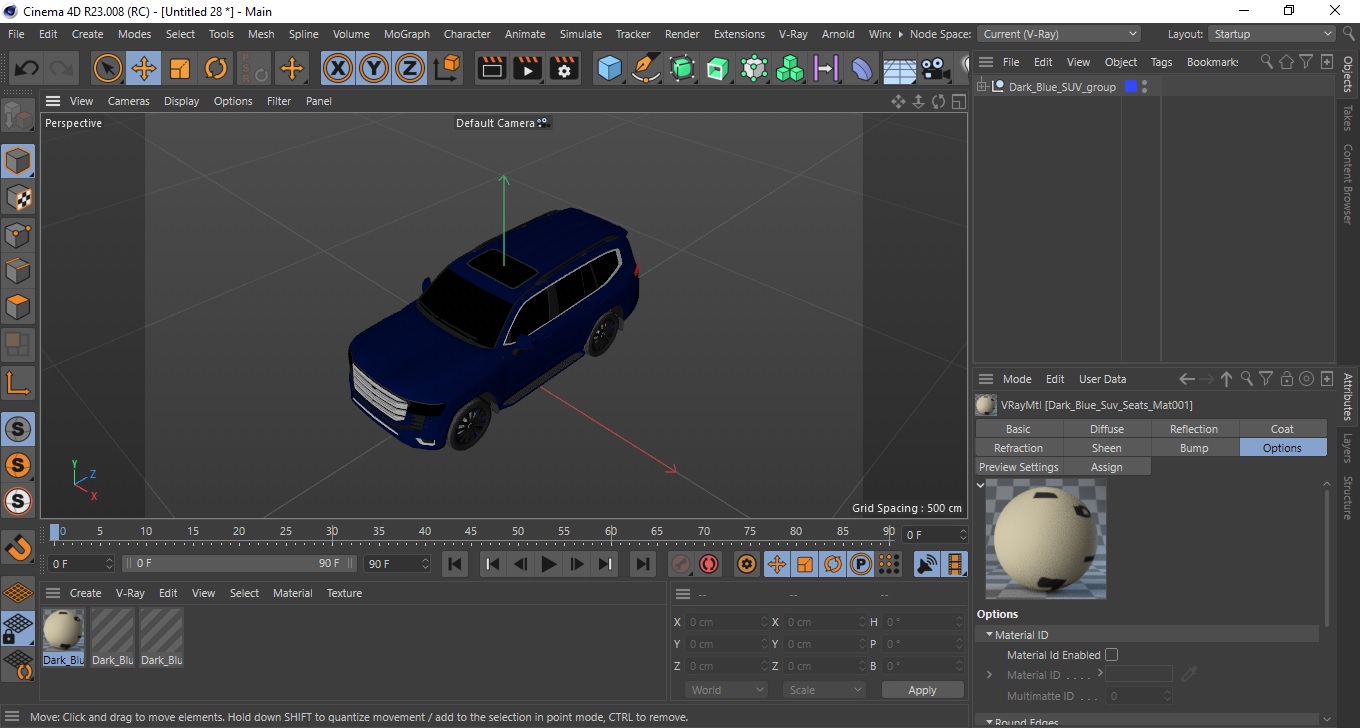Image resolution: width=1360 pixels, height=728 pixels.
Task: Activate the Rotate tool
Action: pyautogui.click(x=216, y=68)
